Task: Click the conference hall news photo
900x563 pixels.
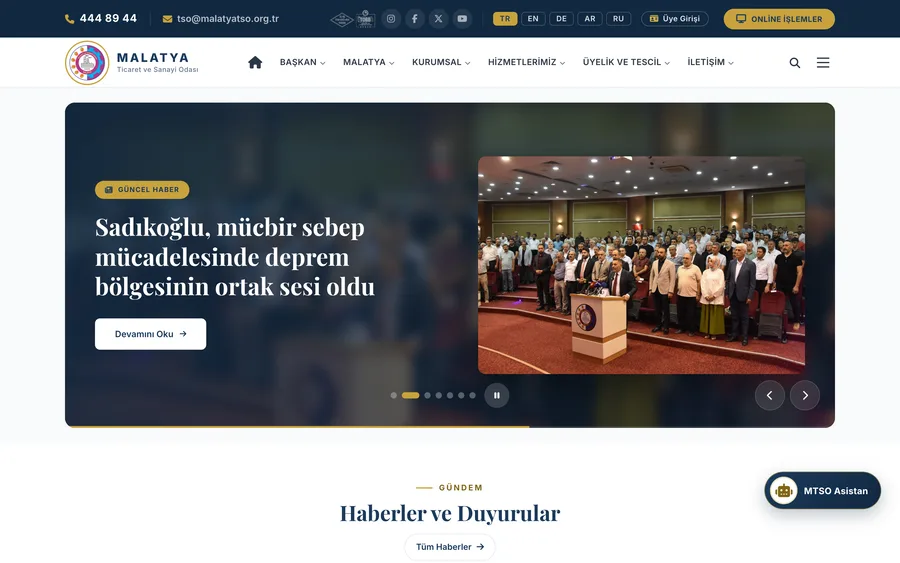Action: pyautogui.click(x=641, y=265)
